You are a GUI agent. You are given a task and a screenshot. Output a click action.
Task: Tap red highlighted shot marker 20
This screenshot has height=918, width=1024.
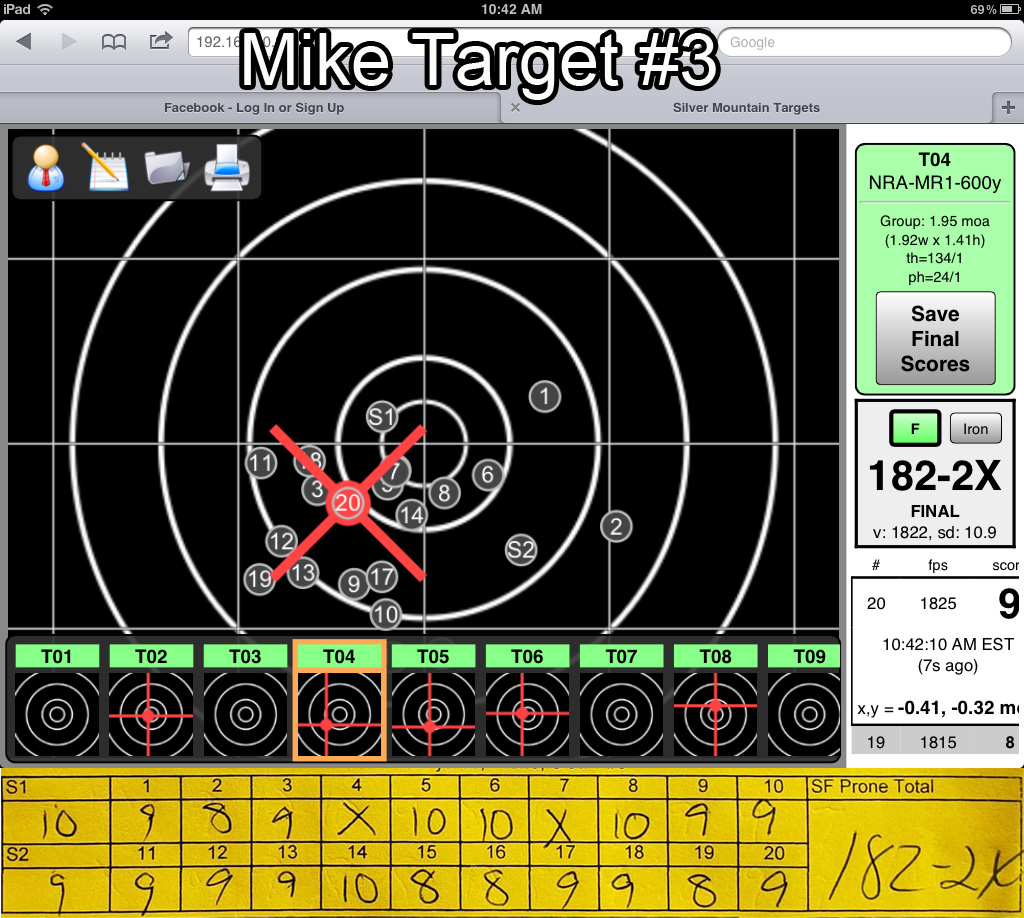click(x=347, y=503)
